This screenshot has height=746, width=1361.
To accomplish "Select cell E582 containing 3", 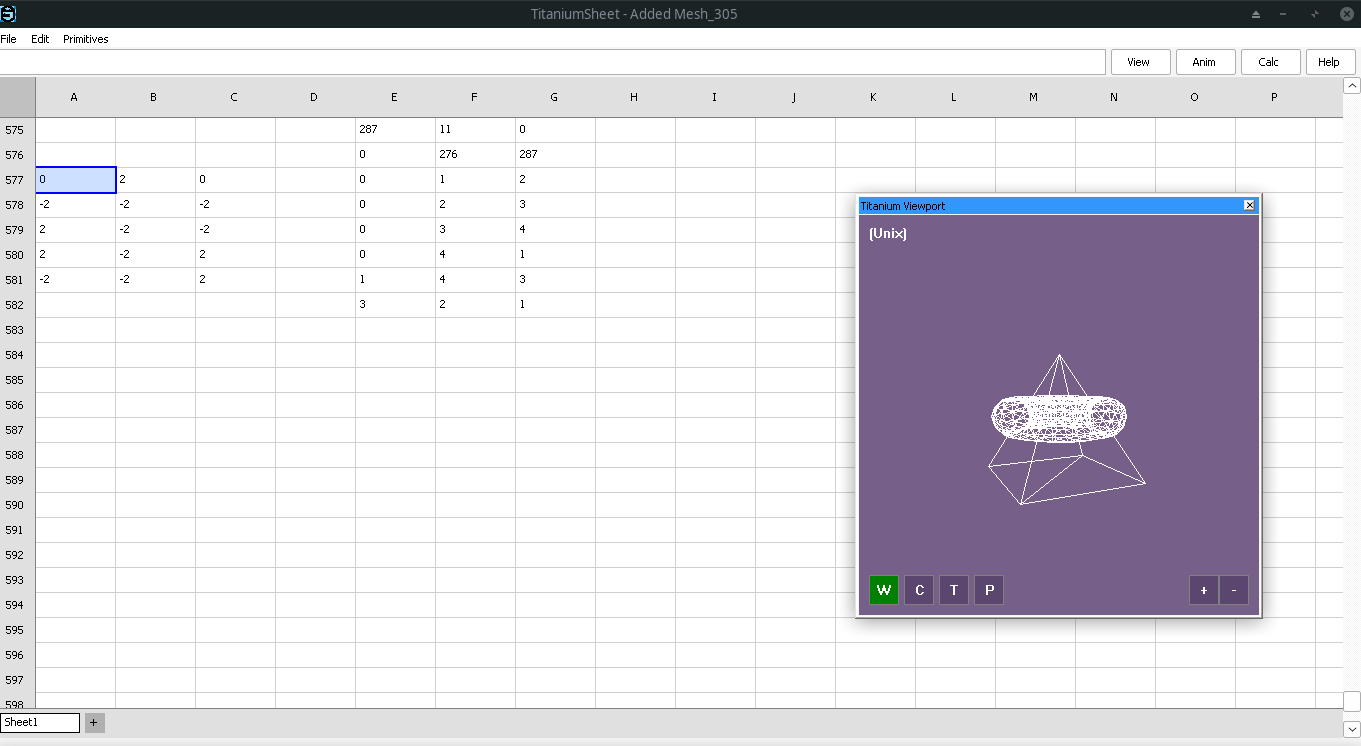I will pos(395,305).
